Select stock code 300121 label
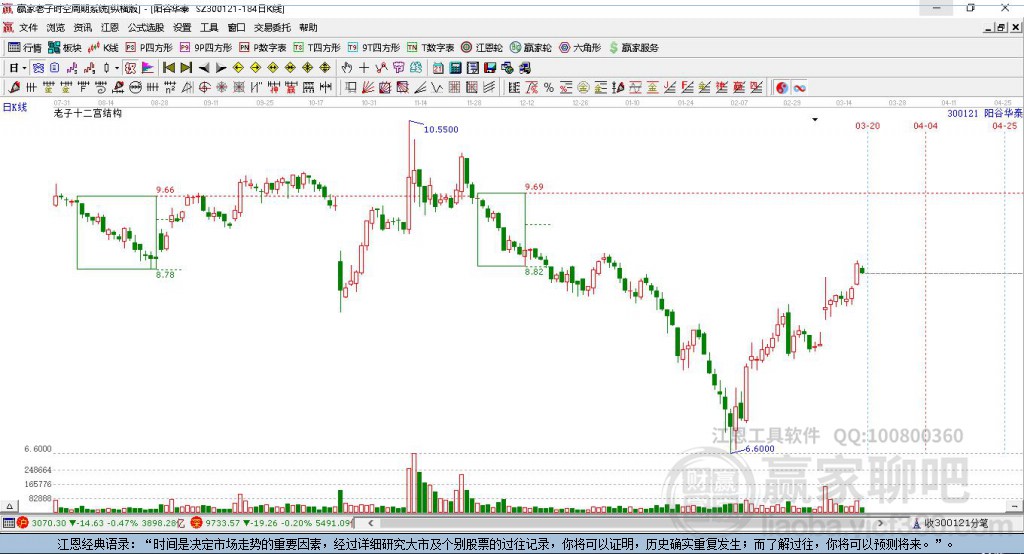The image size is (1024, 554). (x=963, y=113)
